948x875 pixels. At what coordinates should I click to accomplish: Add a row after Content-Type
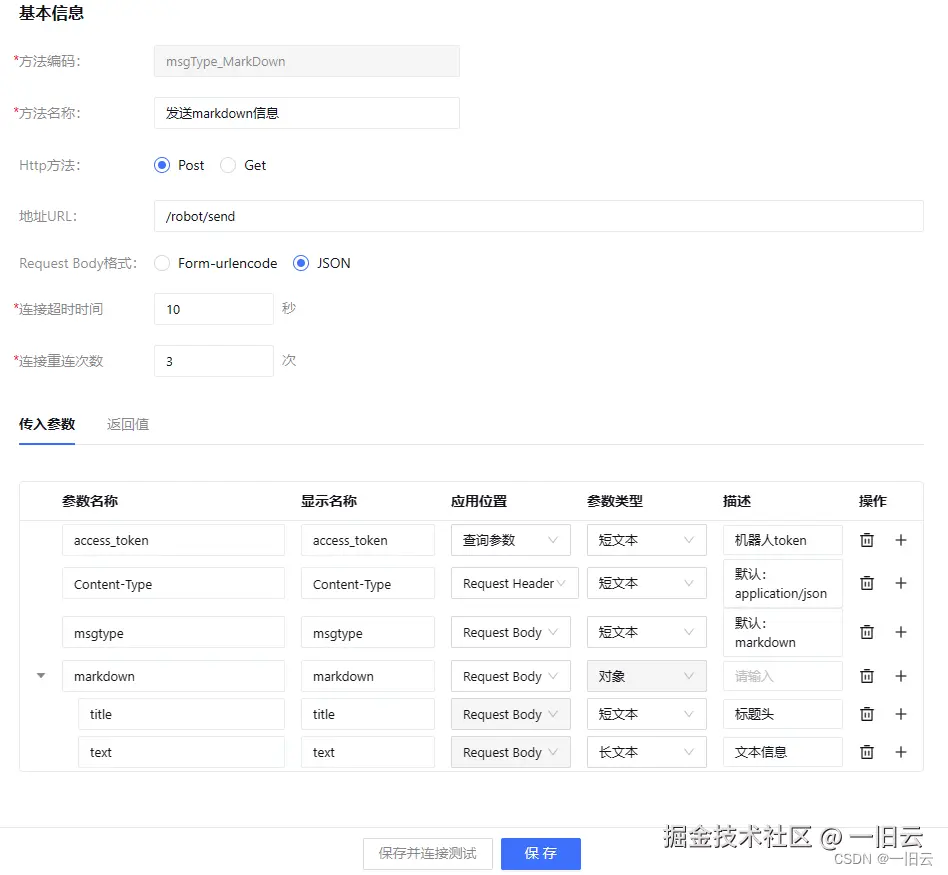click(x=900, y=583)
